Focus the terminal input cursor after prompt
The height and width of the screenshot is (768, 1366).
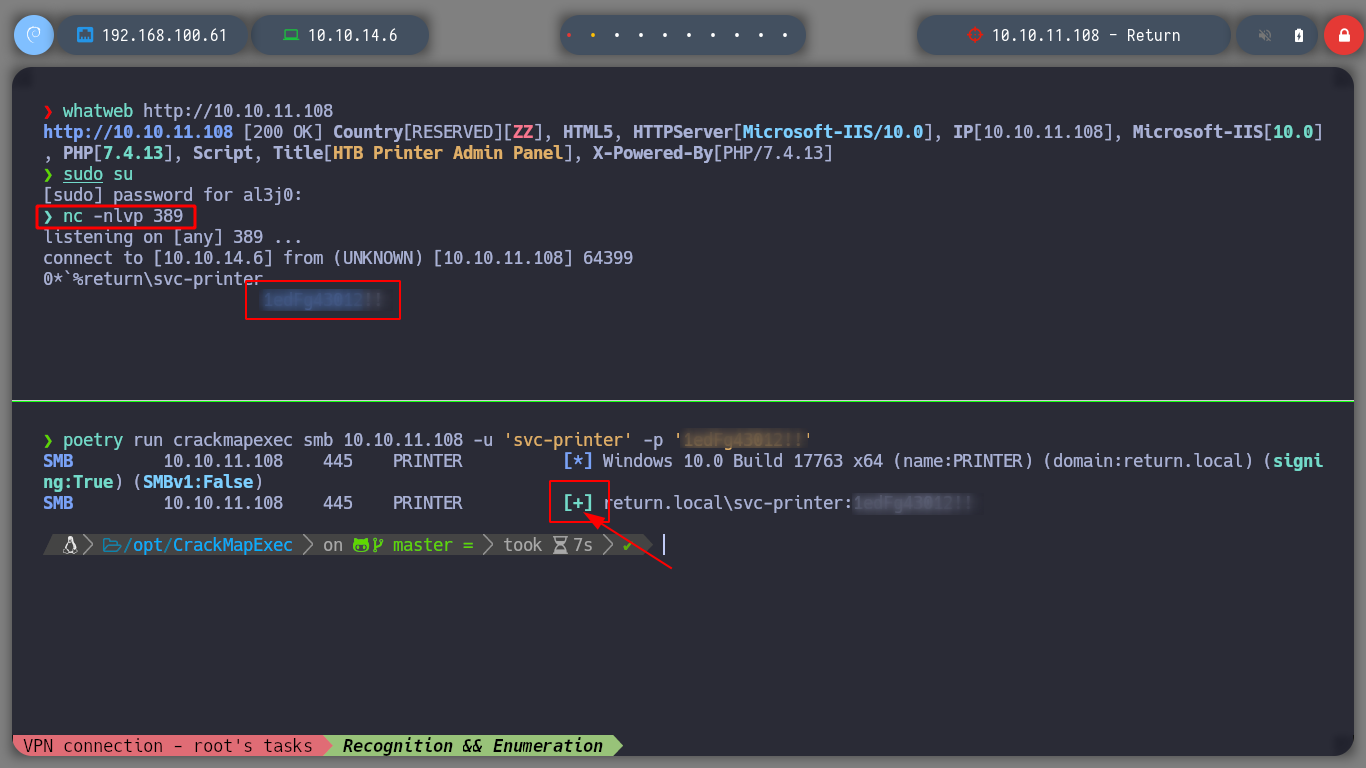(663, 544)
